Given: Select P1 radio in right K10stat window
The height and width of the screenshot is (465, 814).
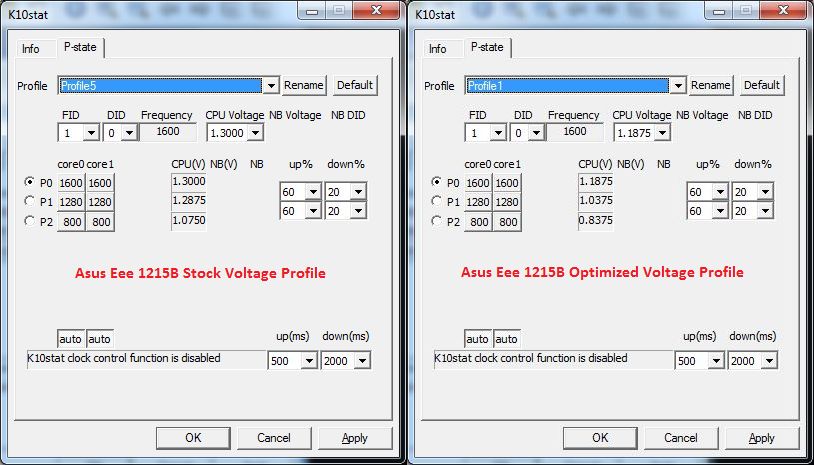Looking at the screenshot, I should pos(436,201).
